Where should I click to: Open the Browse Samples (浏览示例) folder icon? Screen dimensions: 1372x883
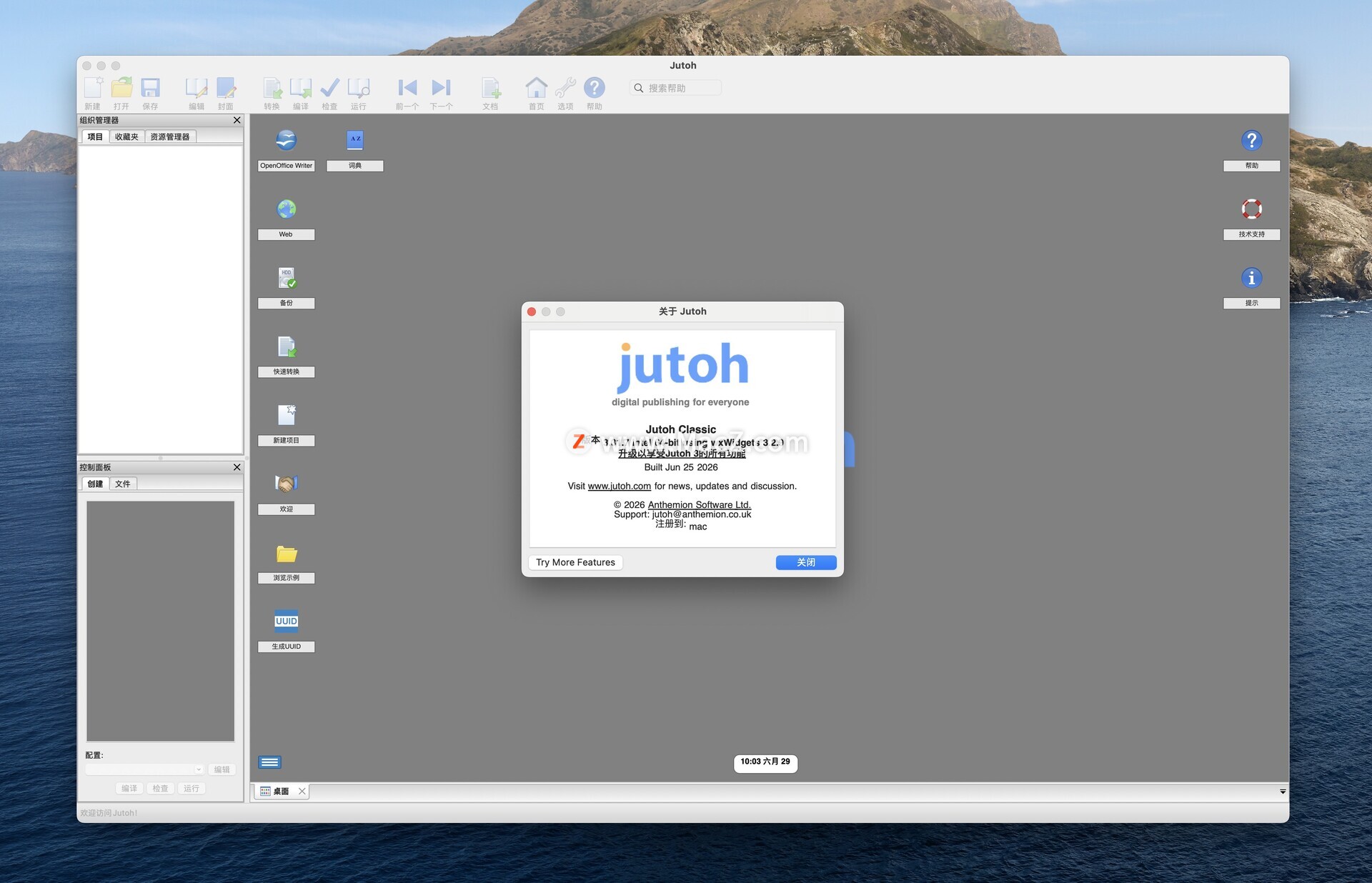287,553
